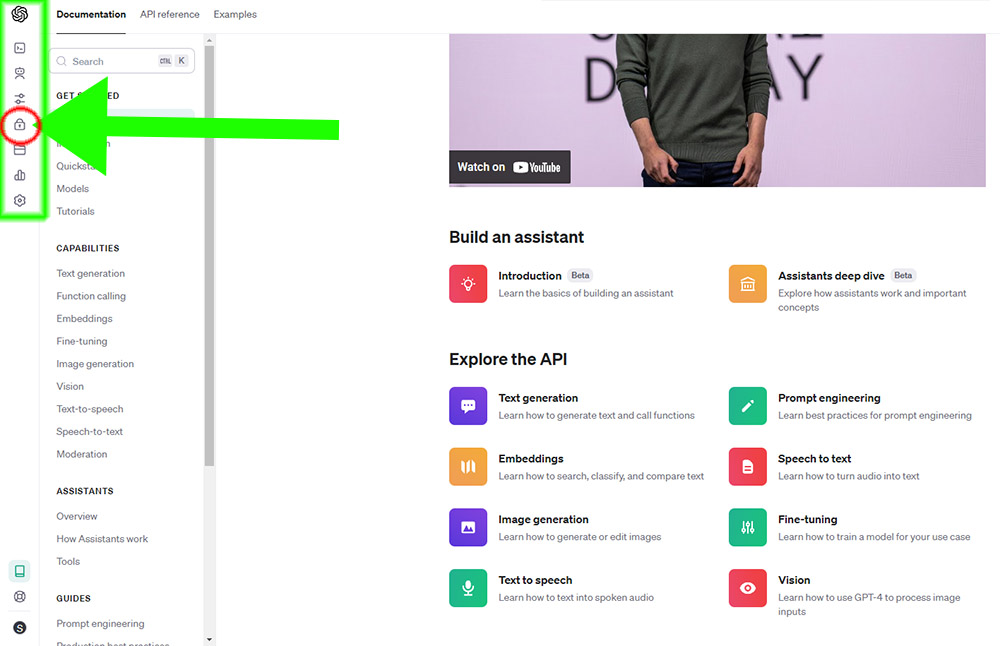Screen dimensions: 1000x646
Task: Open How Assistants work in sidebar
Action: tap(102, 539)
